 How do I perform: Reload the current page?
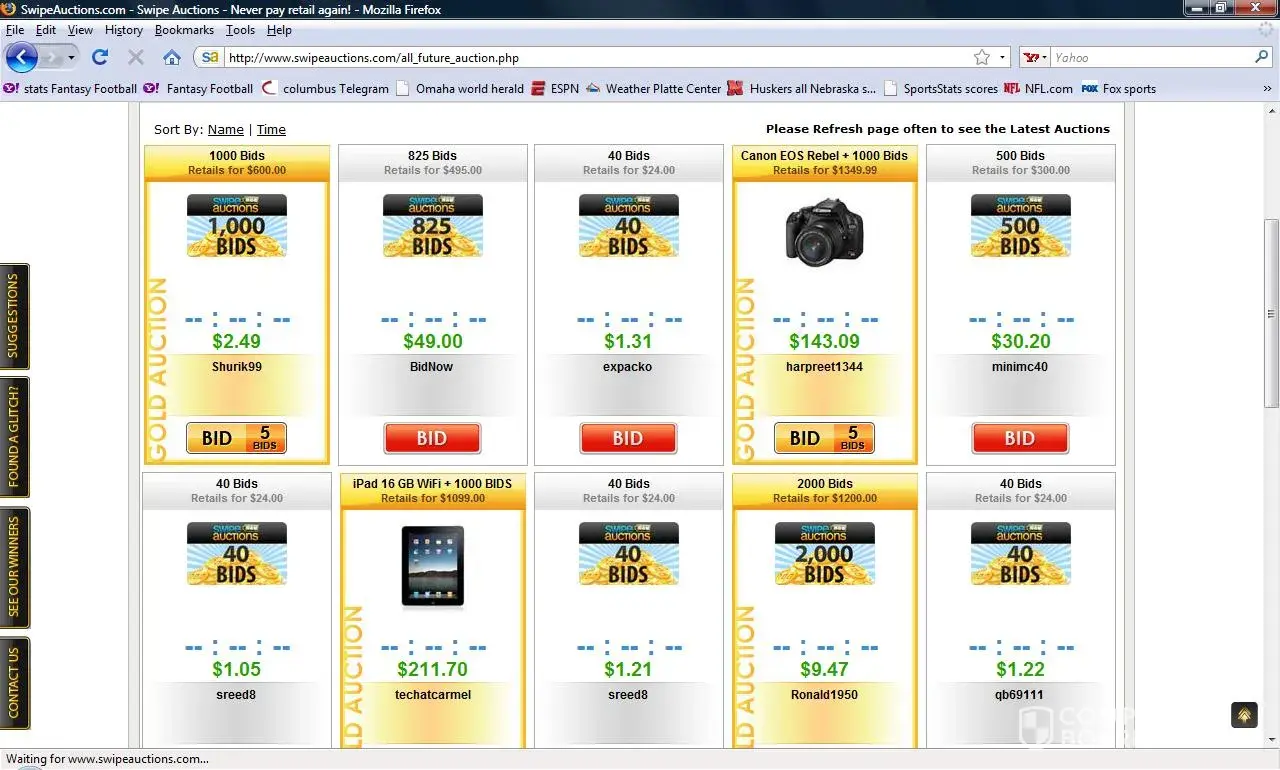[x=100, y=58]
